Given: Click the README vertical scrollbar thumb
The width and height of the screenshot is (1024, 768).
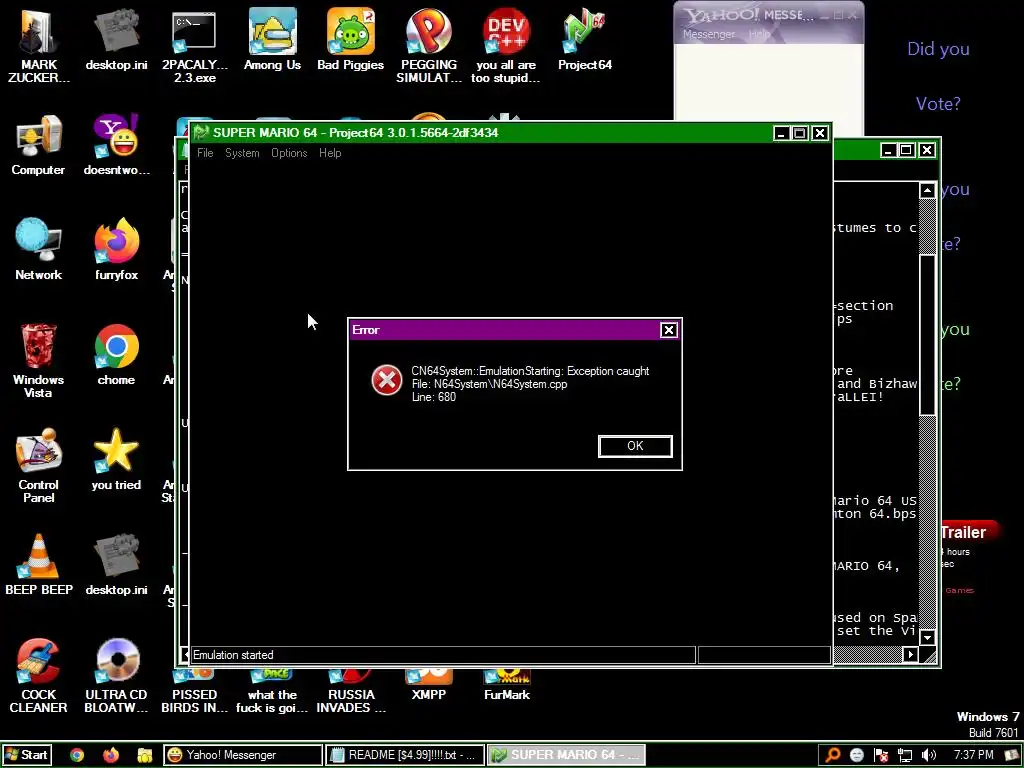Looking at the screenshot, I should click(x=927, y=334).
